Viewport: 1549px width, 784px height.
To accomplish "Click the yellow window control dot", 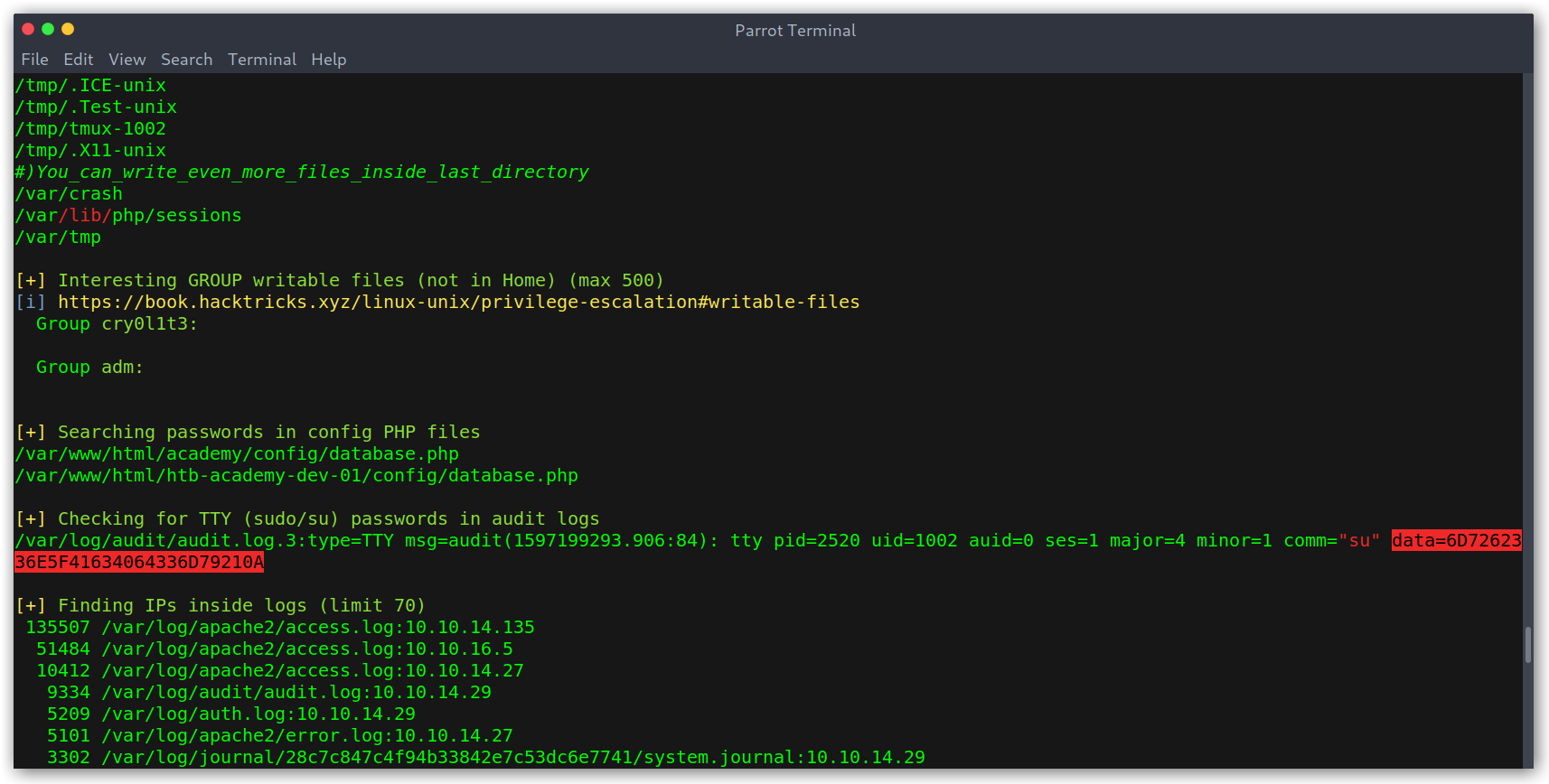I will (68, 29).
